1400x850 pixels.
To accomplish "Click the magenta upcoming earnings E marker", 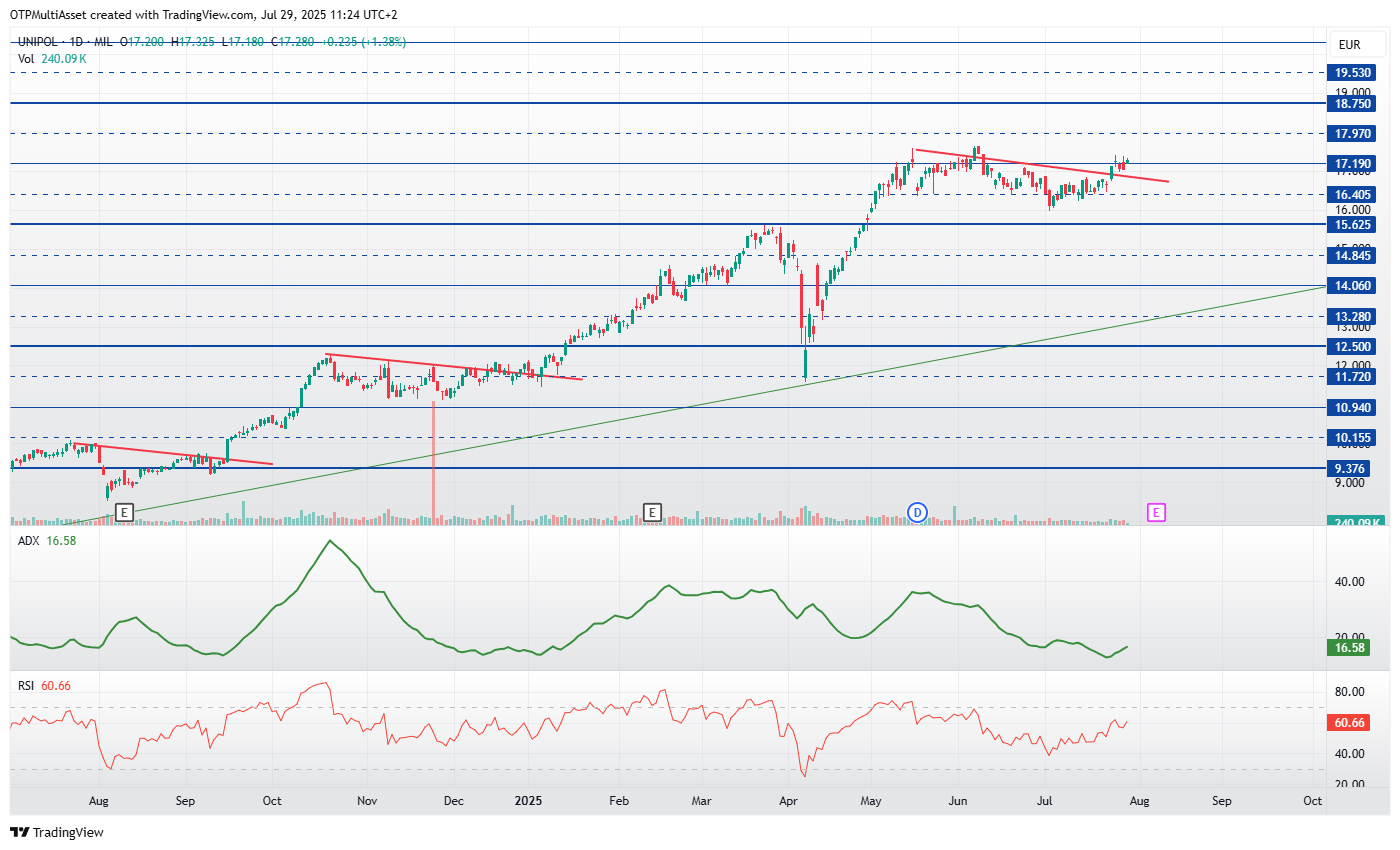I will (1156, 513).
